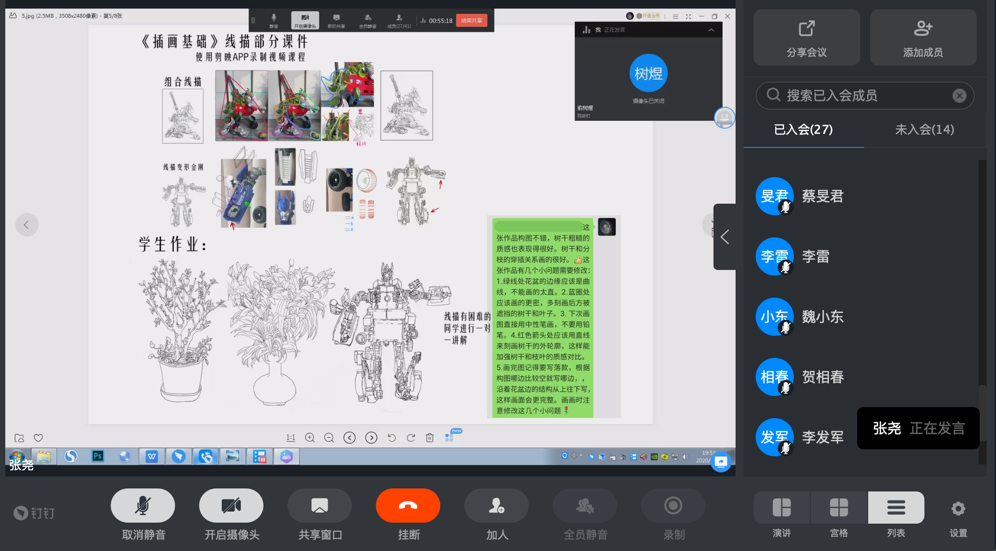The image size is (996, 551).
Task: Collapse the member side panel arrow
Action: 725,237
